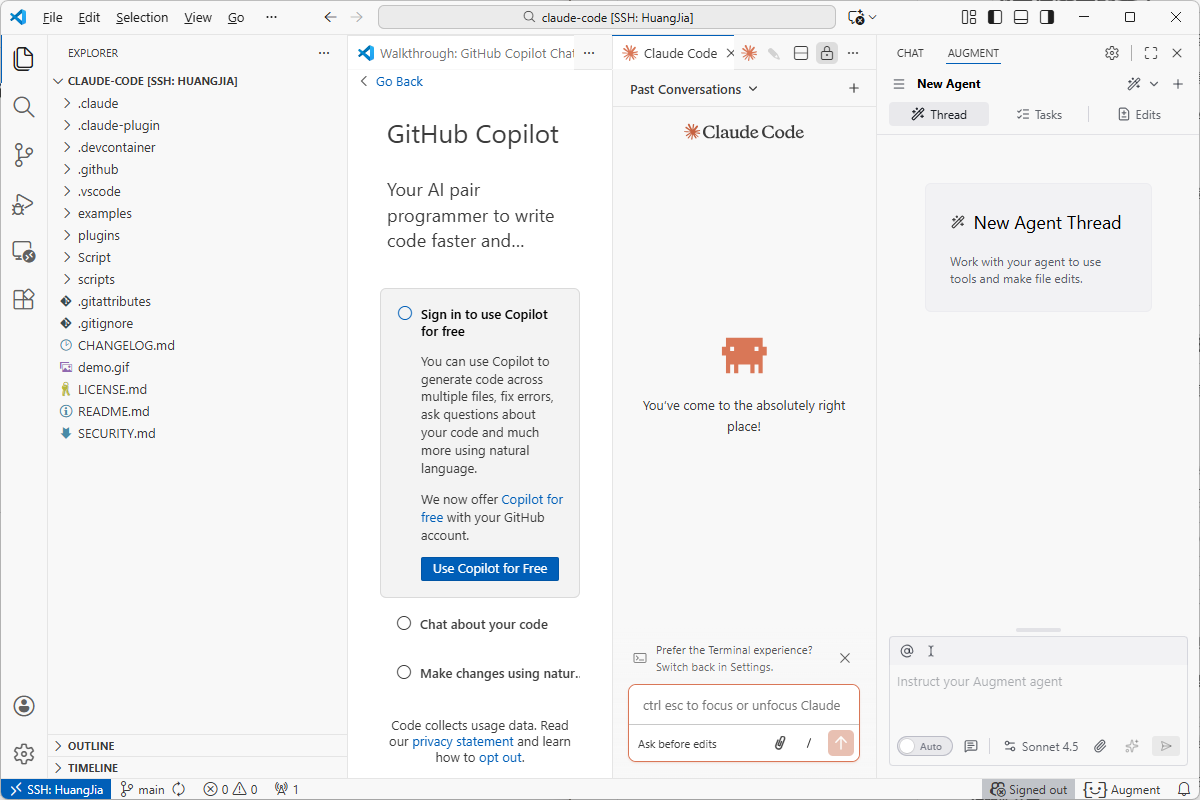Attach a file in Claude Code input
This screenshot has width=1200, height=800.
pos(780,743)
